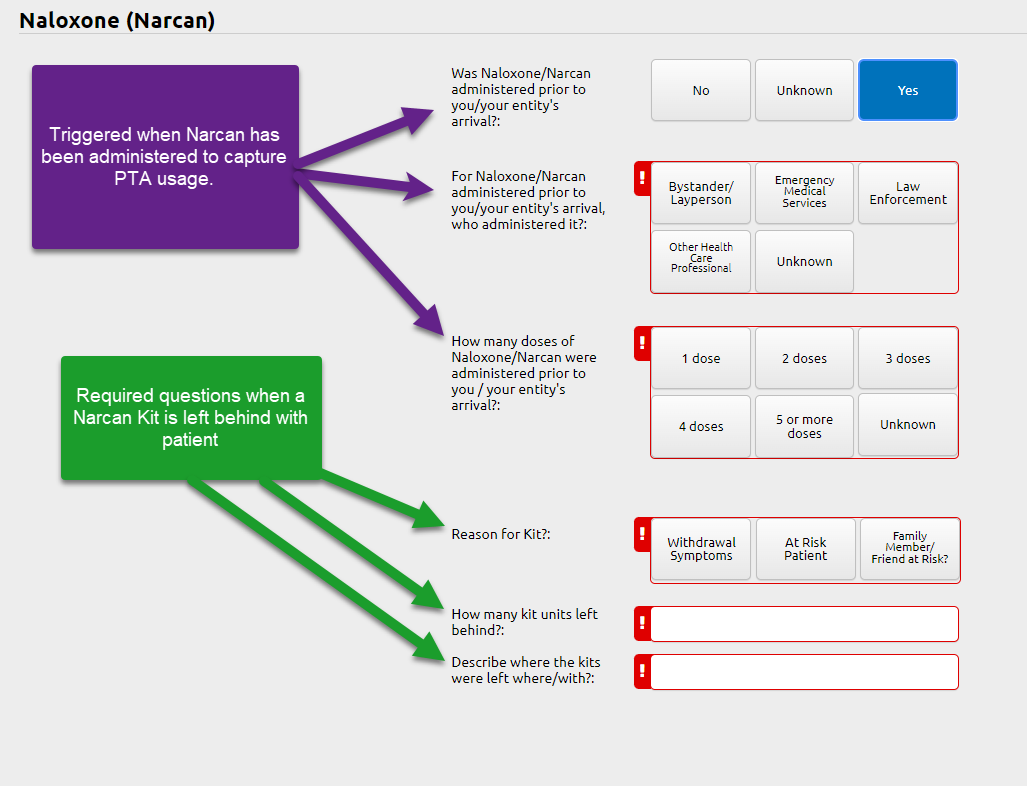Screen dimensions: 1027x786
Task: Select 4 doses
Action: (x=701, y=426)
